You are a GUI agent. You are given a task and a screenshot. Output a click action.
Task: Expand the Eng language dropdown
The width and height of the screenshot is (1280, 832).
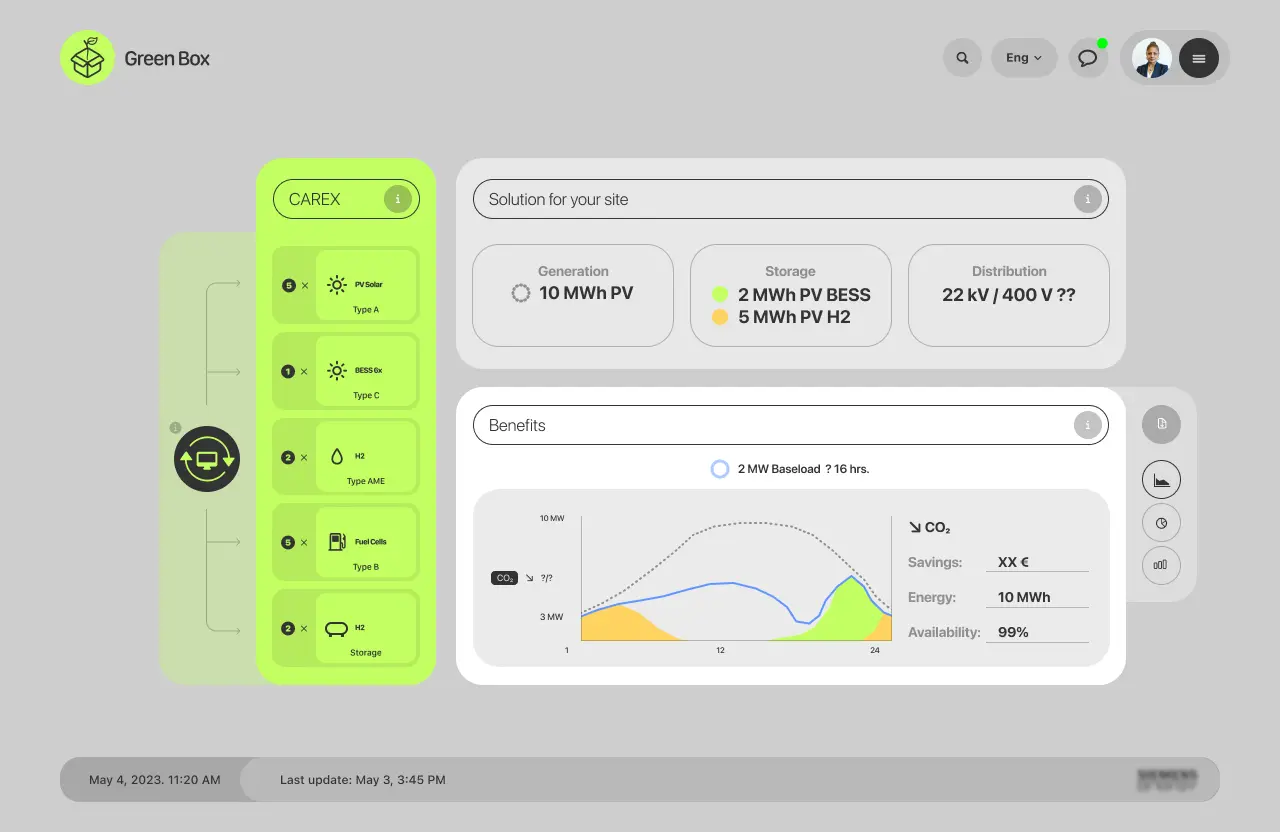pos(1024,58)
